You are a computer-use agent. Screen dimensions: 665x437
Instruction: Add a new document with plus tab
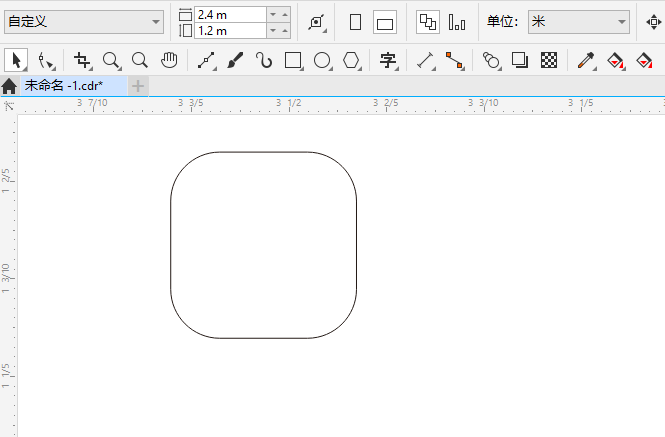(x=138, y=87)
